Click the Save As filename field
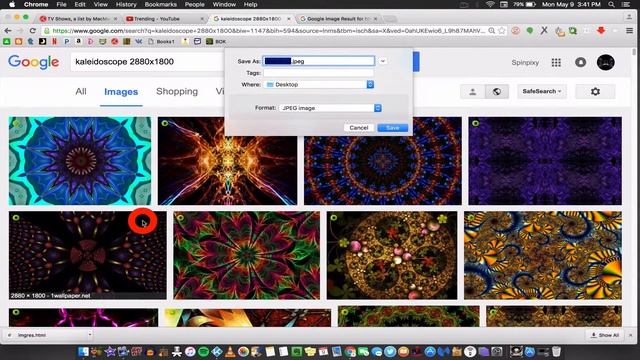 [319, 61]
